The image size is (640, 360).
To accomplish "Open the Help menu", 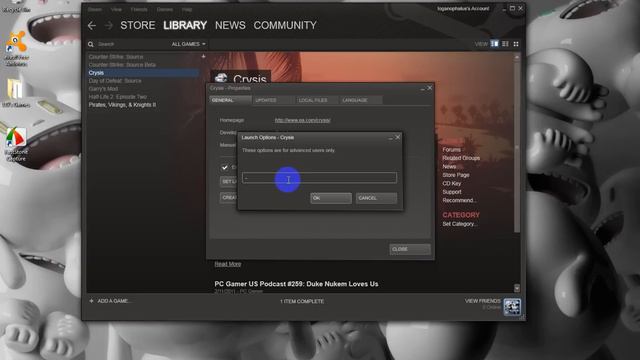I will pyautogui.click(x=187, y=9).
